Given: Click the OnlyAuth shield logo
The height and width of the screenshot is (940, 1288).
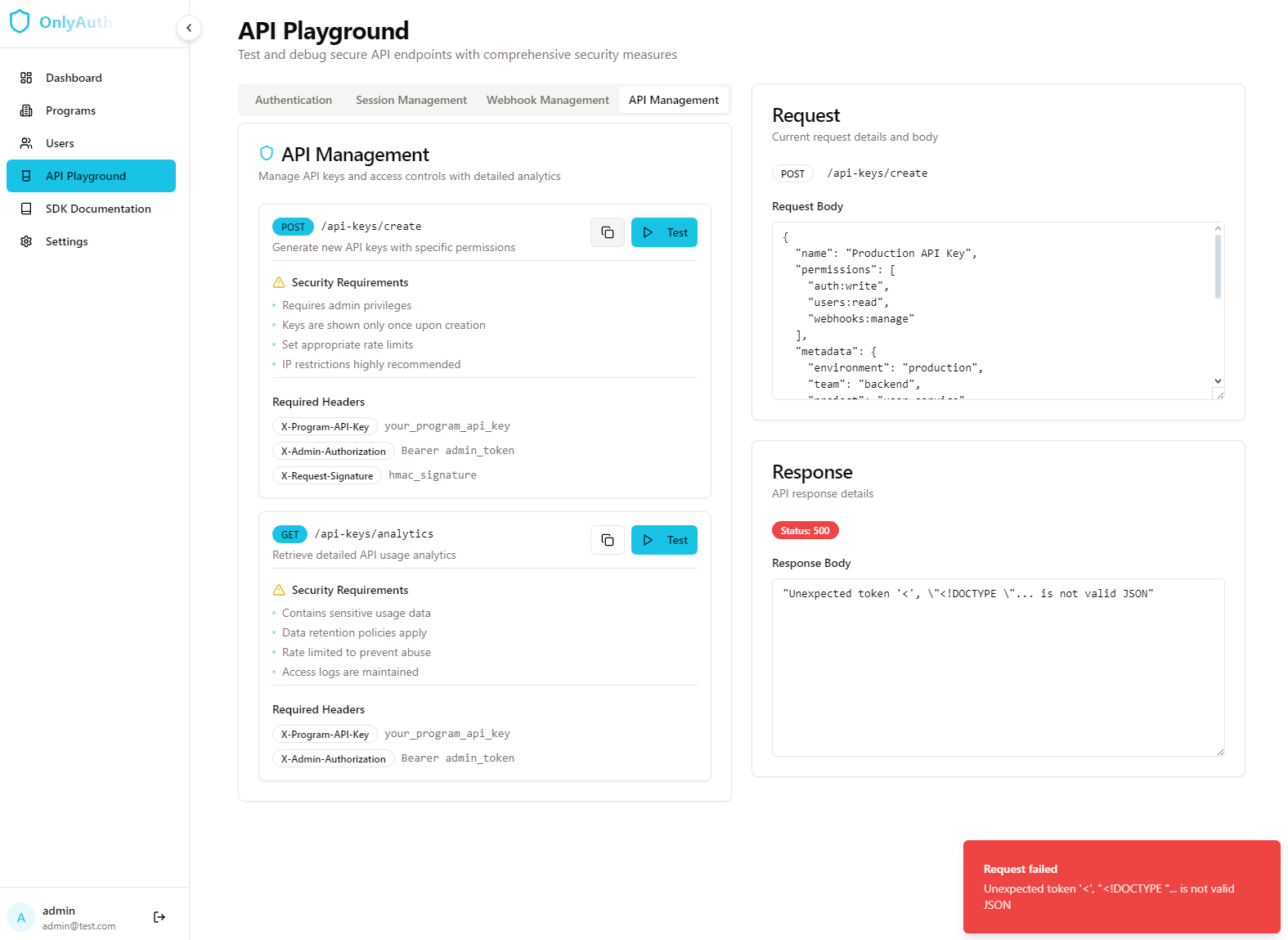Looking at the screenshot, I should point(20,22).
